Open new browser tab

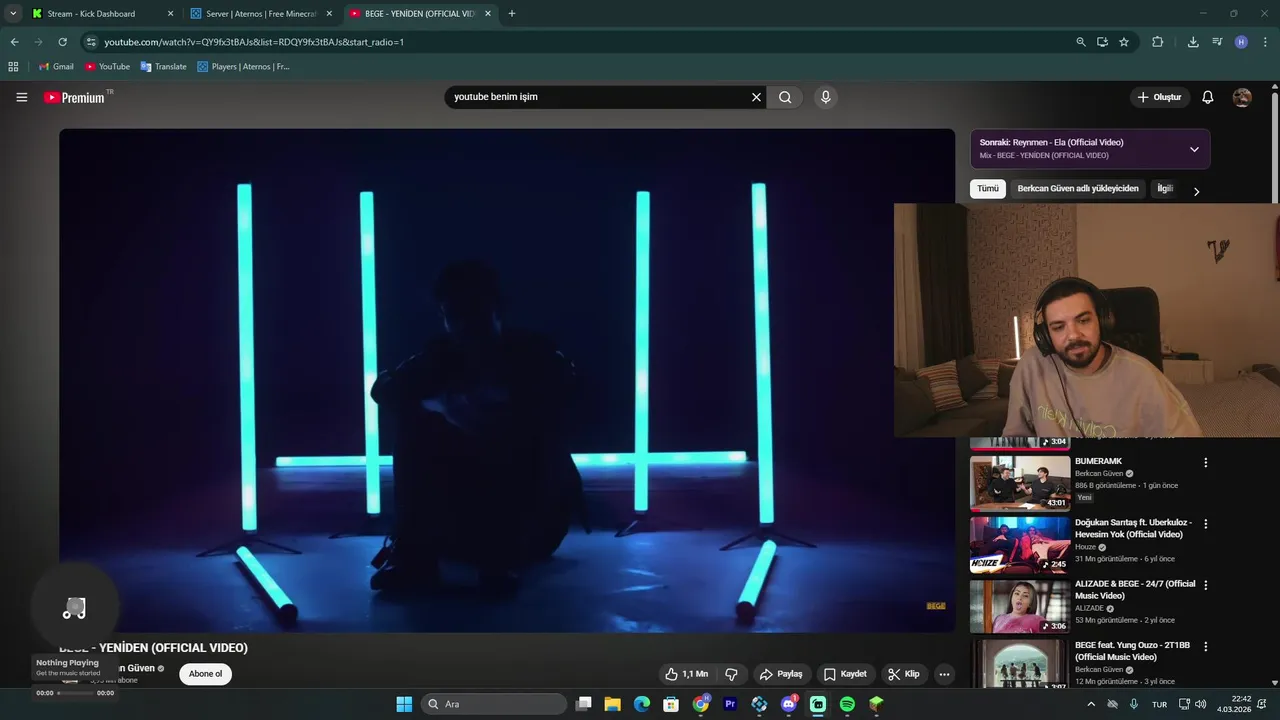(512, 14)
